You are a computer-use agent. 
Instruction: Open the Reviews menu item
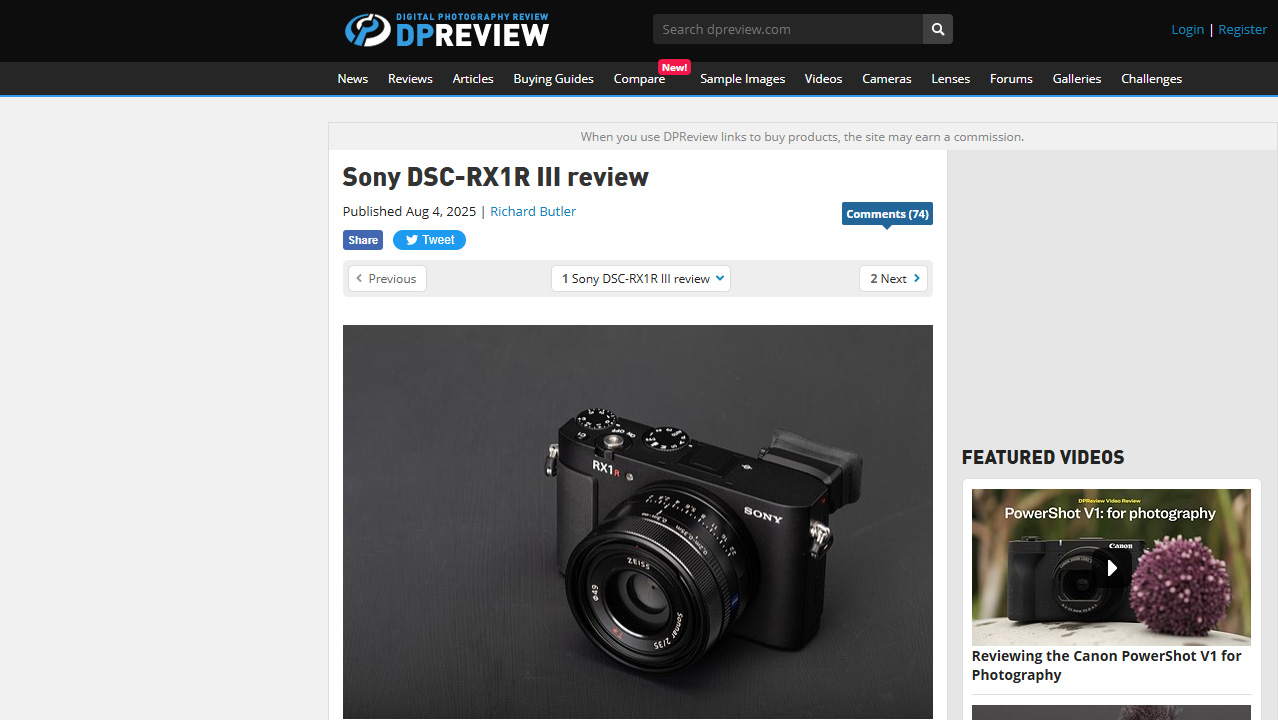(x=410, y=79)
